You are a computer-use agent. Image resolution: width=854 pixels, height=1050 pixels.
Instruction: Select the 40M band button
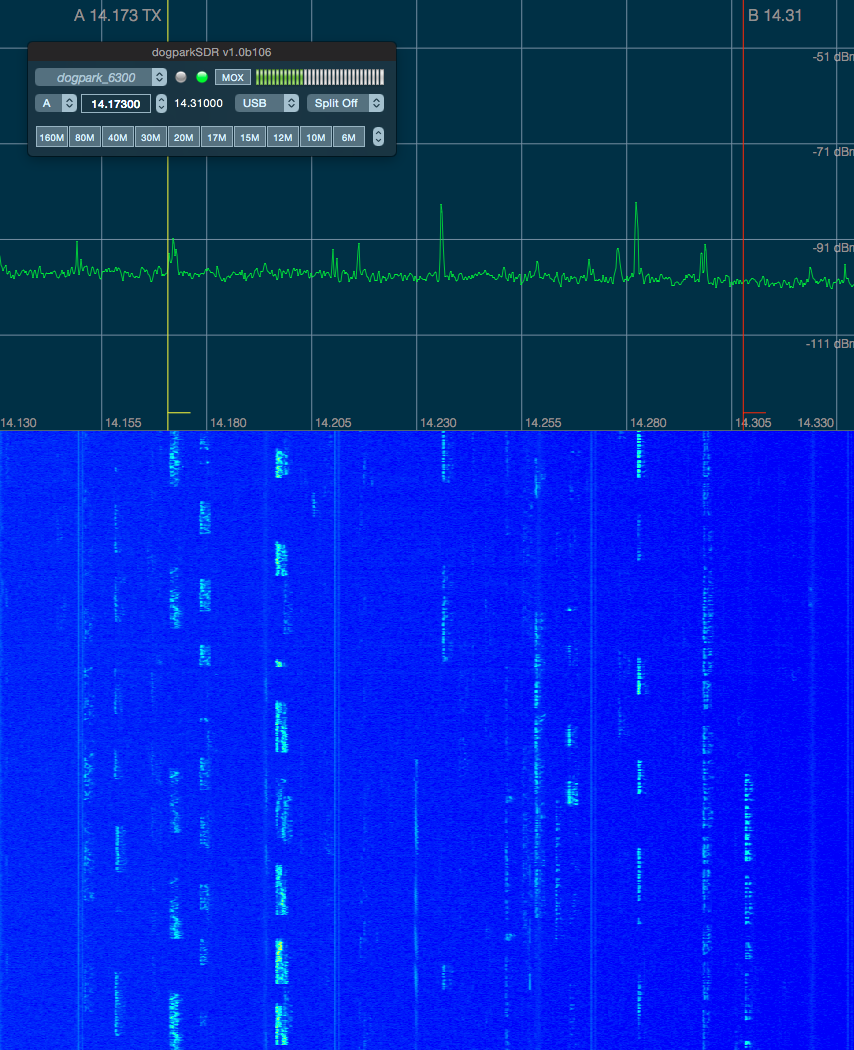(x=117, y=137)
